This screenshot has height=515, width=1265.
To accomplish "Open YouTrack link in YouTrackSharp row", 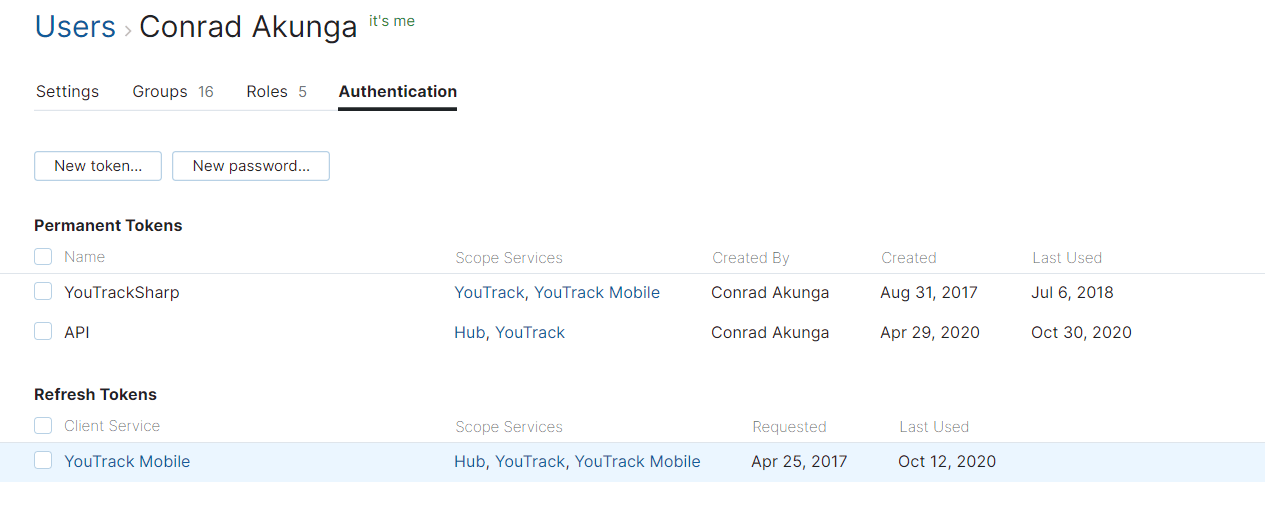I will (489, 293).
